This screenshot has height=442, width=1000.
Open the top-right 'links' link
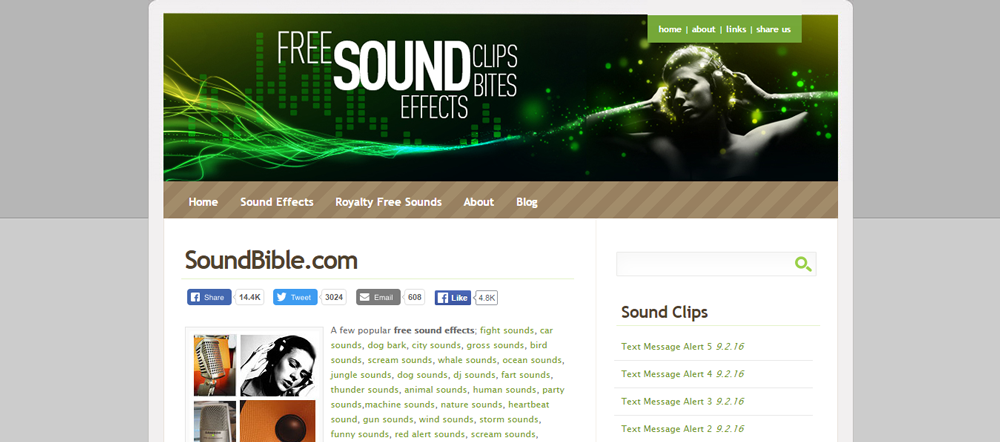point(736,29)
